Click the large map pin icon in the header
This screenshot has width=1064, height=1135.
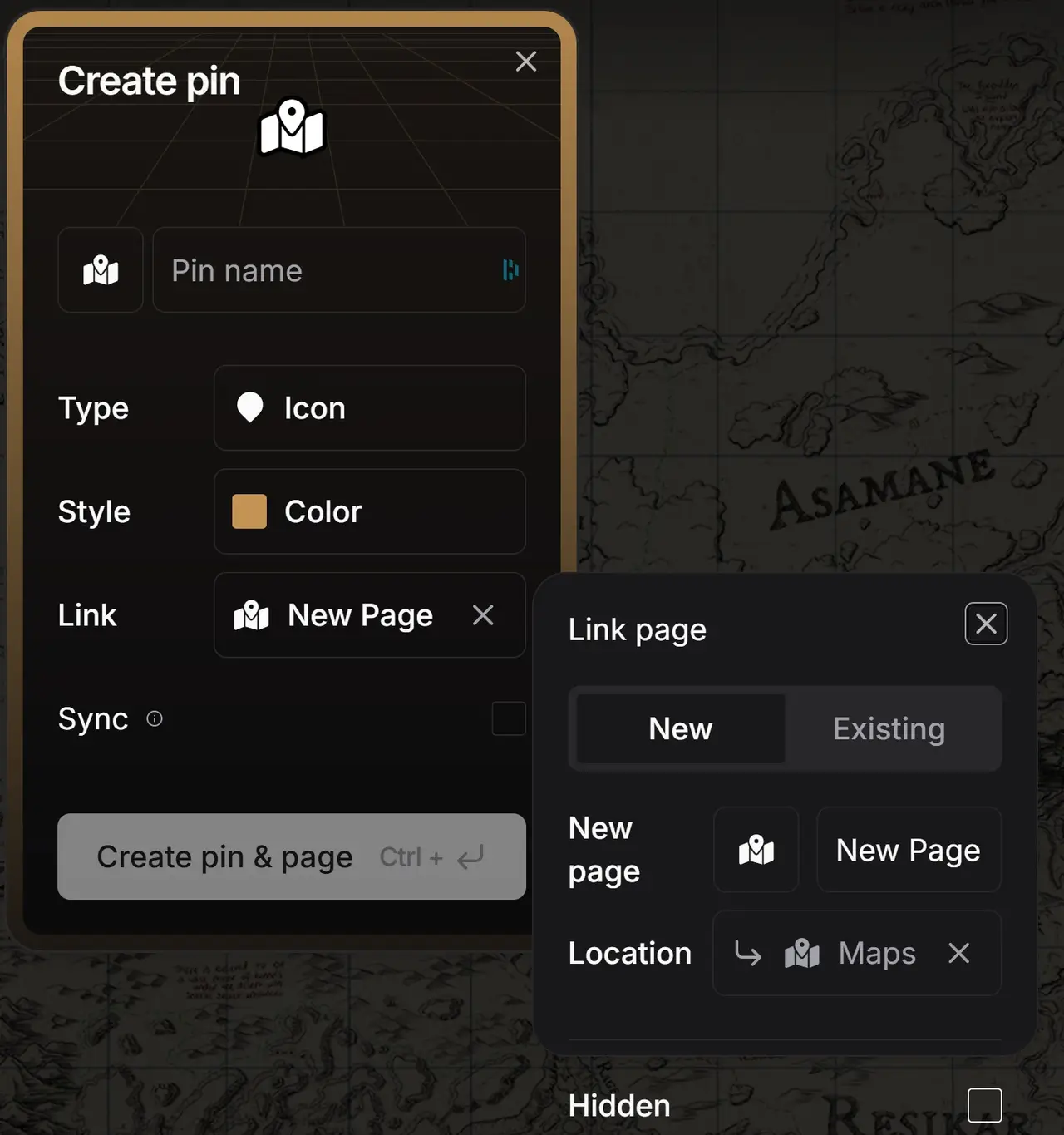[x=292, y=127]
